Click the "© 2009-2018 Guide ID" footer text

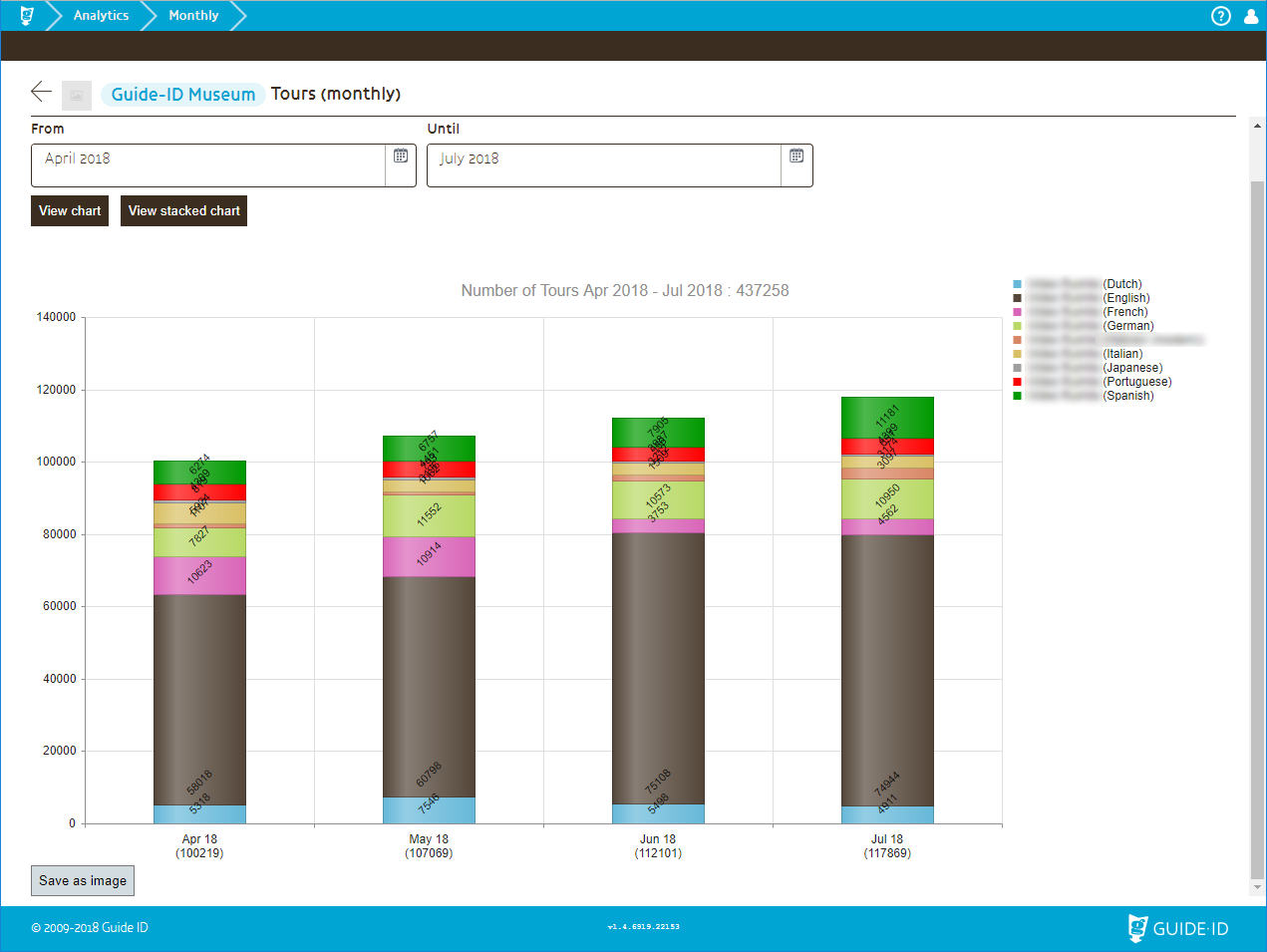90,927
